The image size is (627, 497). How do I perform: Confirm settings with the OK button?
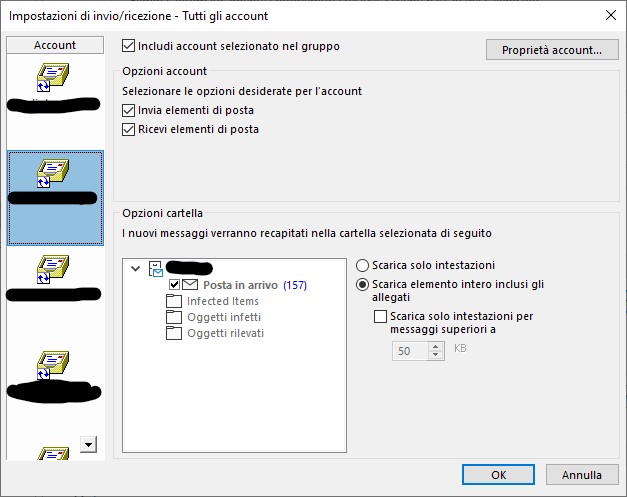point(498,475)
